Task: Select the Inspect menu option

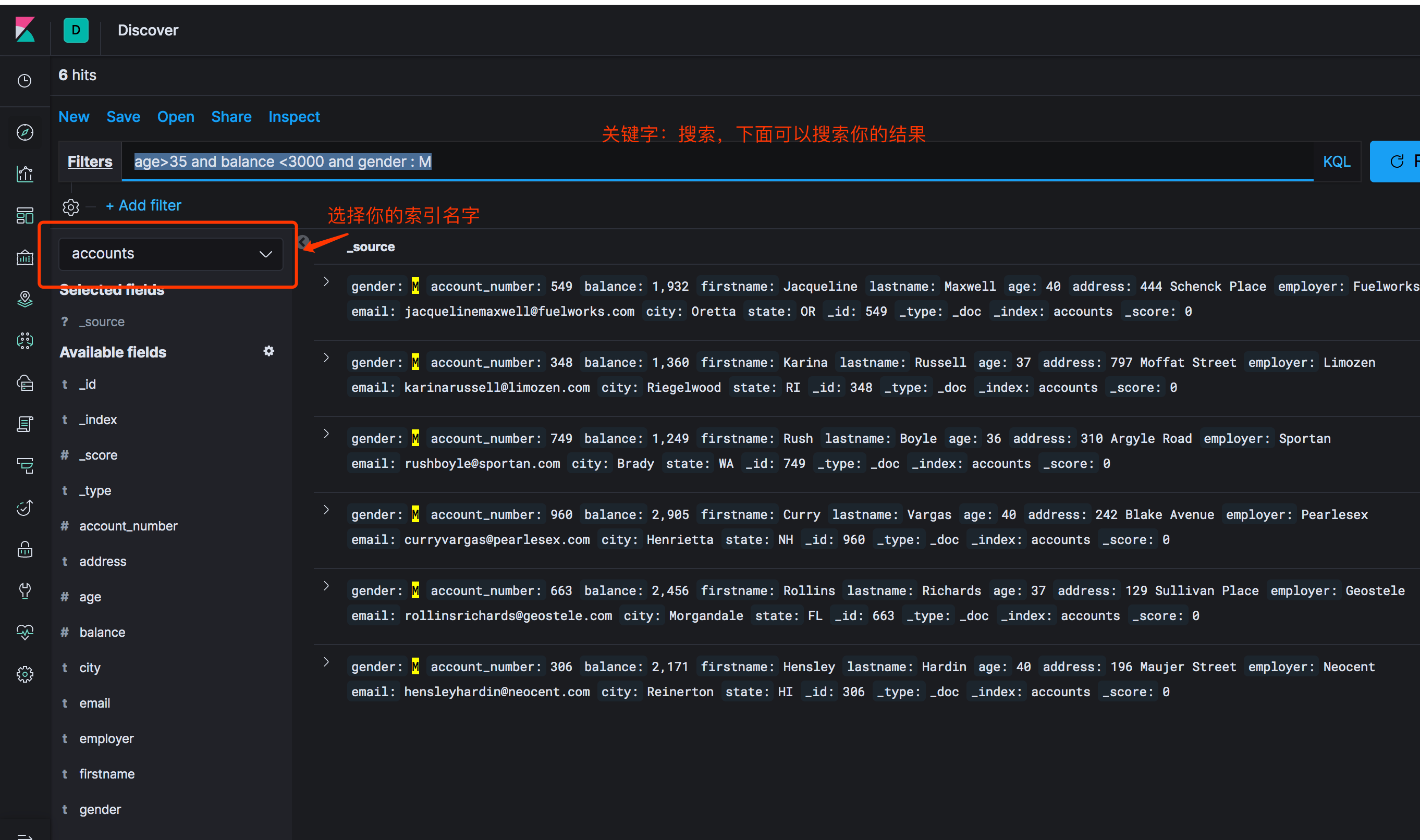Action: (293, 117)
